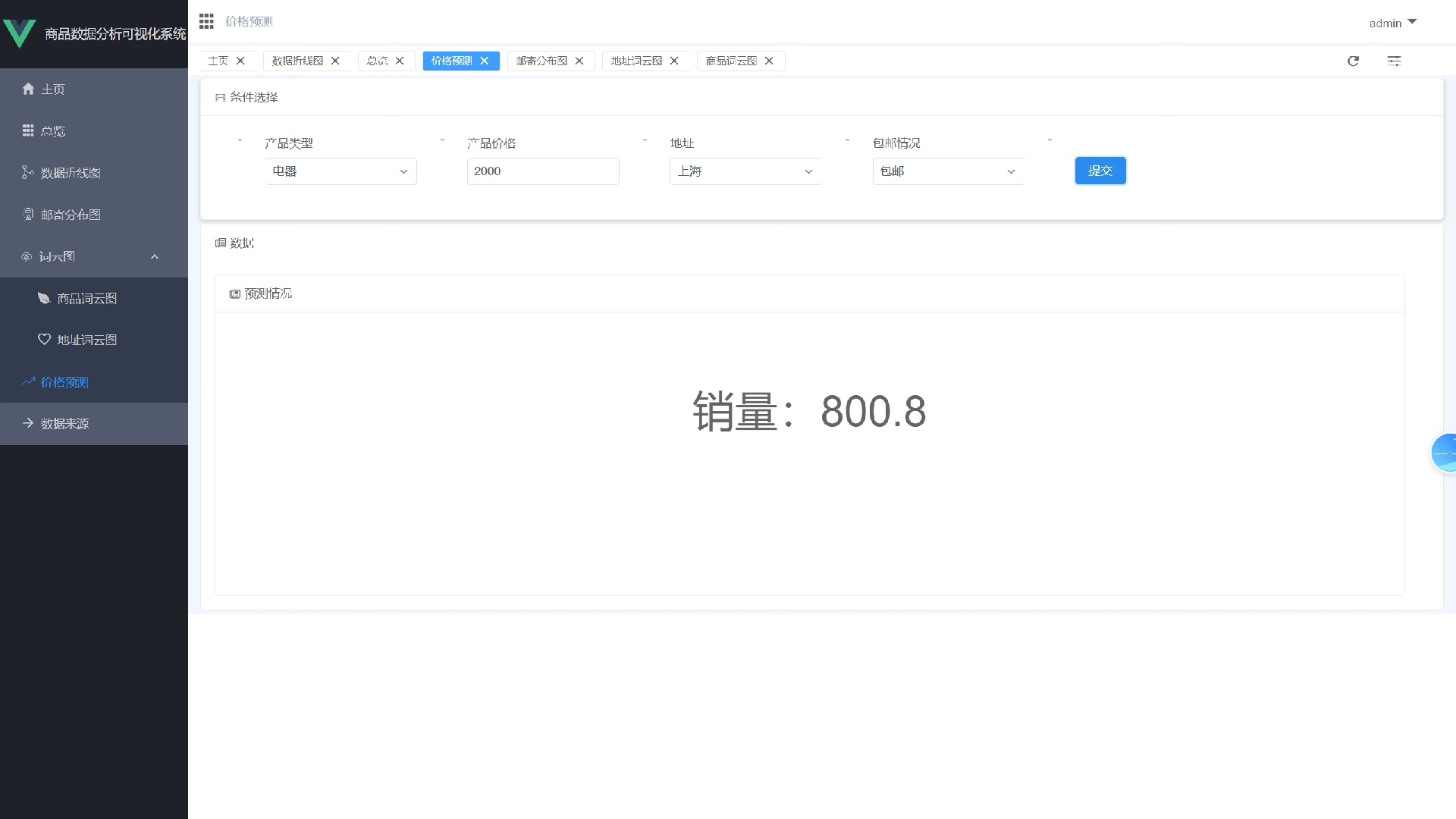Open the 包邮情况 dropdown

[948, 171]
